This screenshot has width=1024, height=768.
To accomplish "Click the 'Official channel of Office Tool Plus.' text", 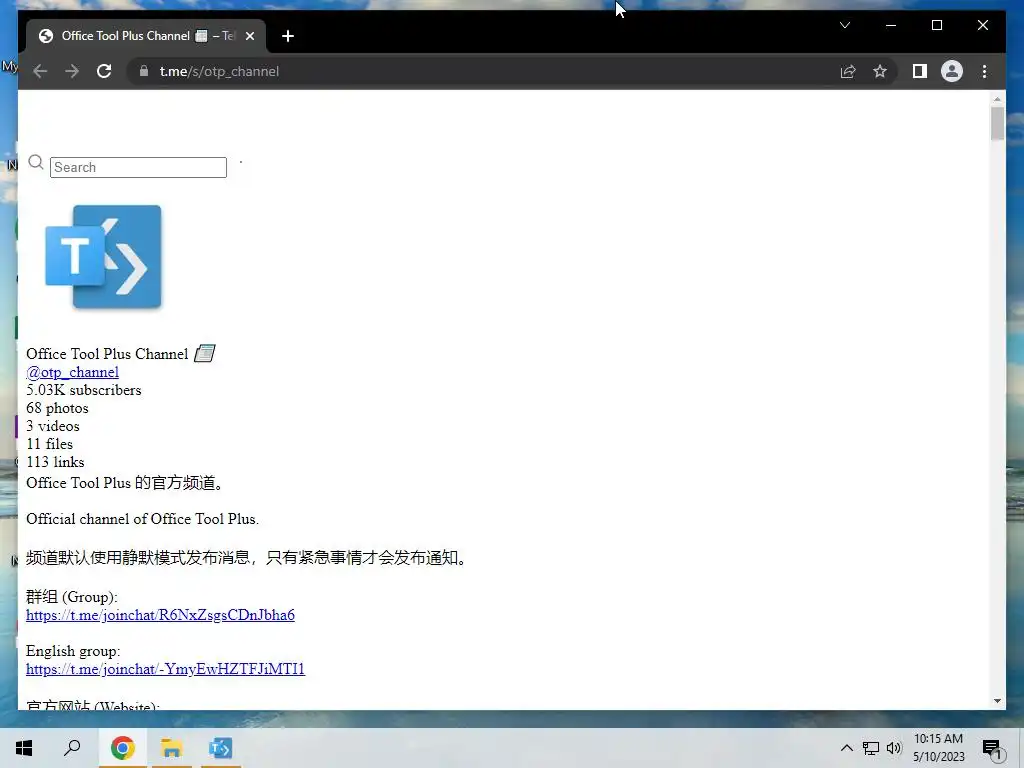I will coord(142,519).
